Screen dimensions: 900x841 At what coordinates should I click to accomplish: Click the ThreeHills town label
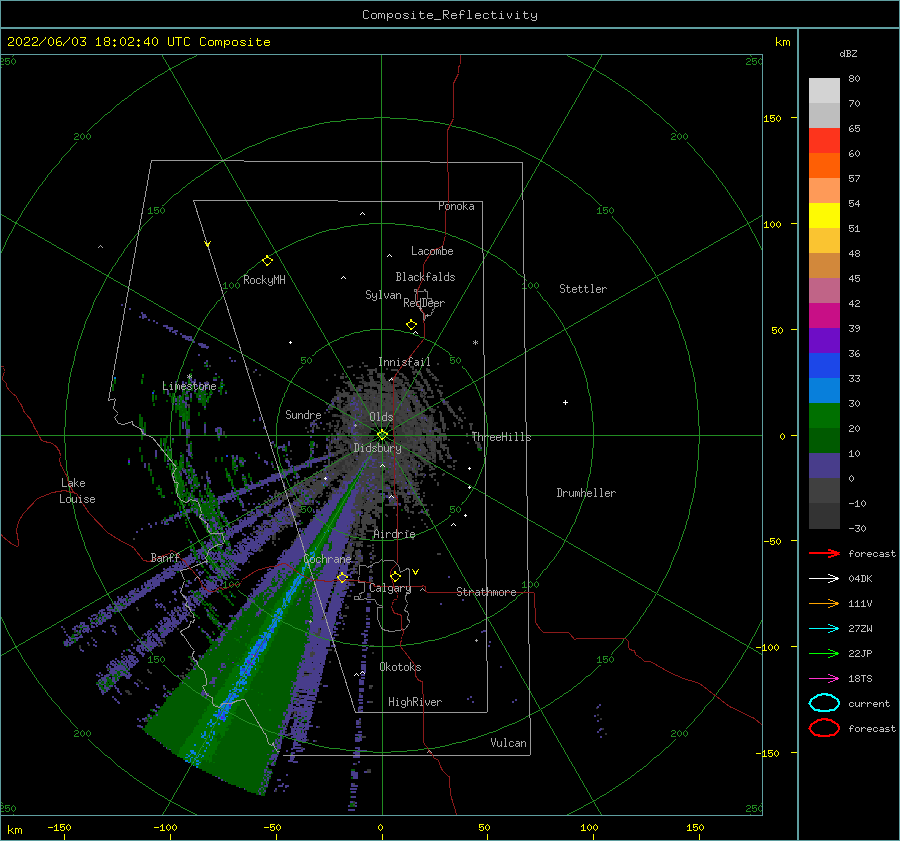(x=501, y=437)
